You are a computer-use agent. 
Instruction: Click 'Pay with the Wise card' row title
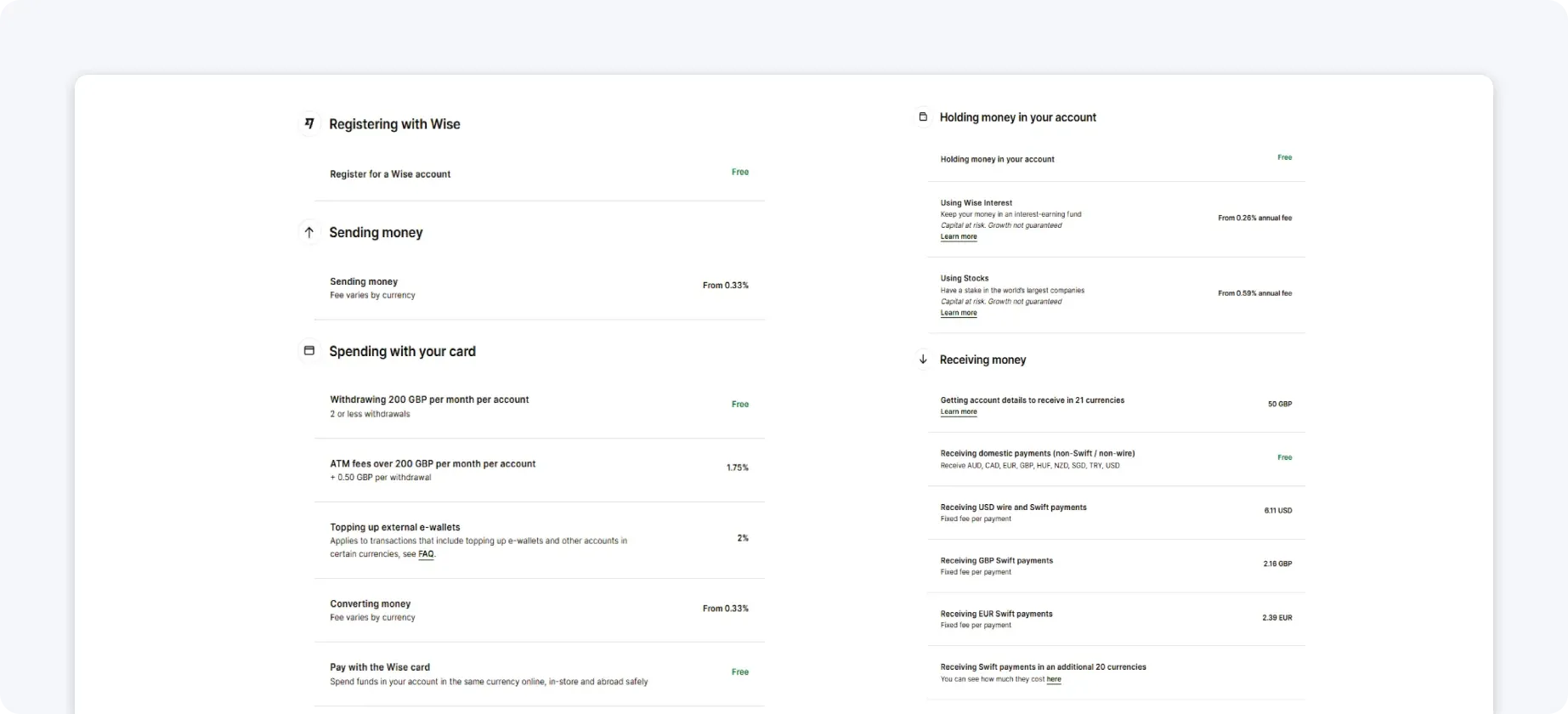click(x=380, y=668)
